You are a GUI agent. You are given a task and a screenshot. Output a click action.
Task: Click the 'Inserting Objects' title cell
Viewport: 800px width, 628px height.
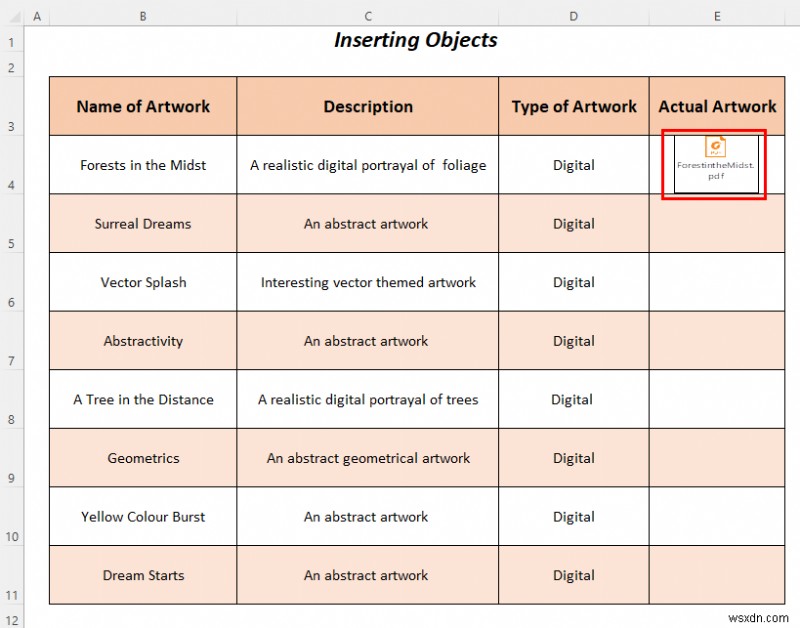coord(416,40)
